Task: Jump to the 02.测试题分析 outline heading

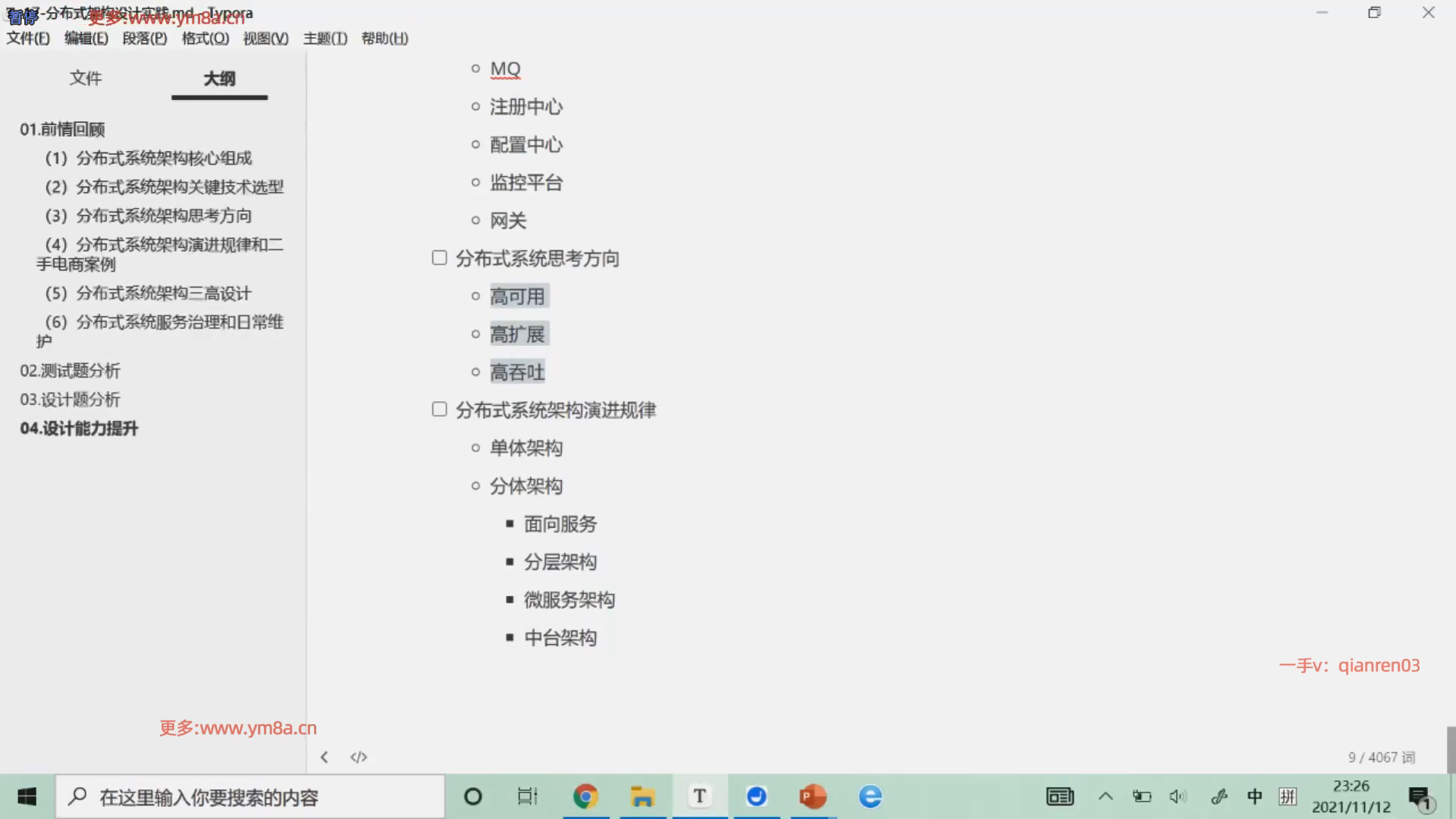Action: pyautogui.click(x=70, y=371)
